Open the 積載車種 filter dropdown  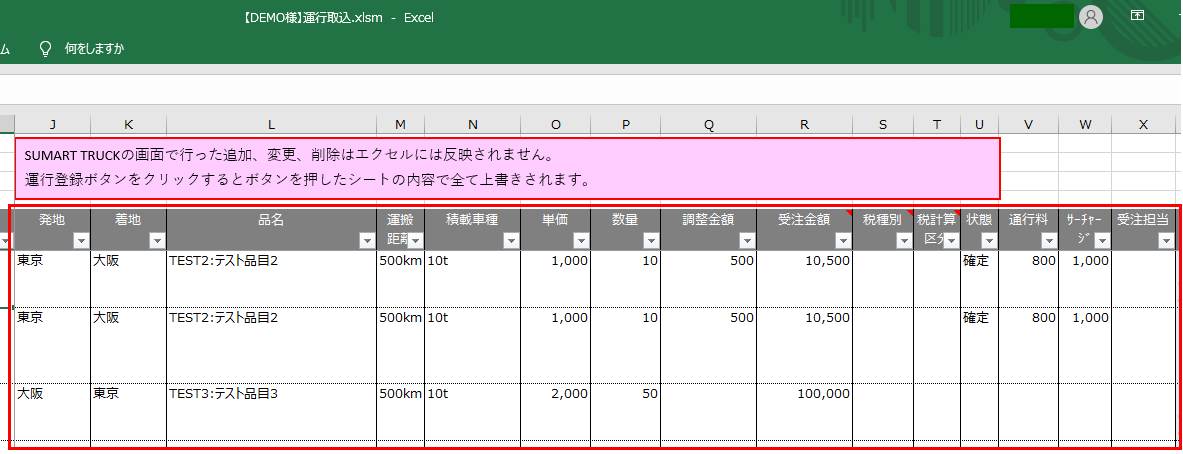pos(510,241)
